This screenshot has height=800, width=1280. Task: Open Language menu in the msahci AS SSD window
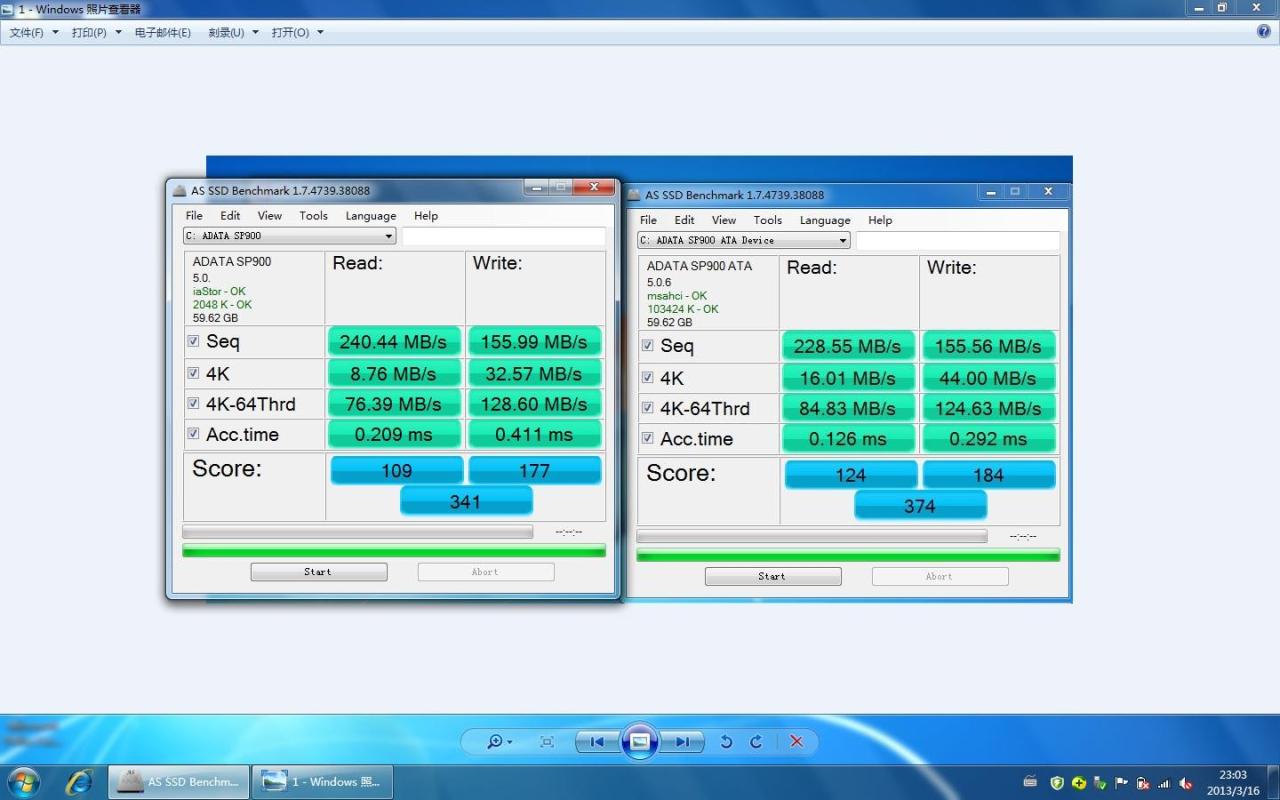tap(825, 220)
